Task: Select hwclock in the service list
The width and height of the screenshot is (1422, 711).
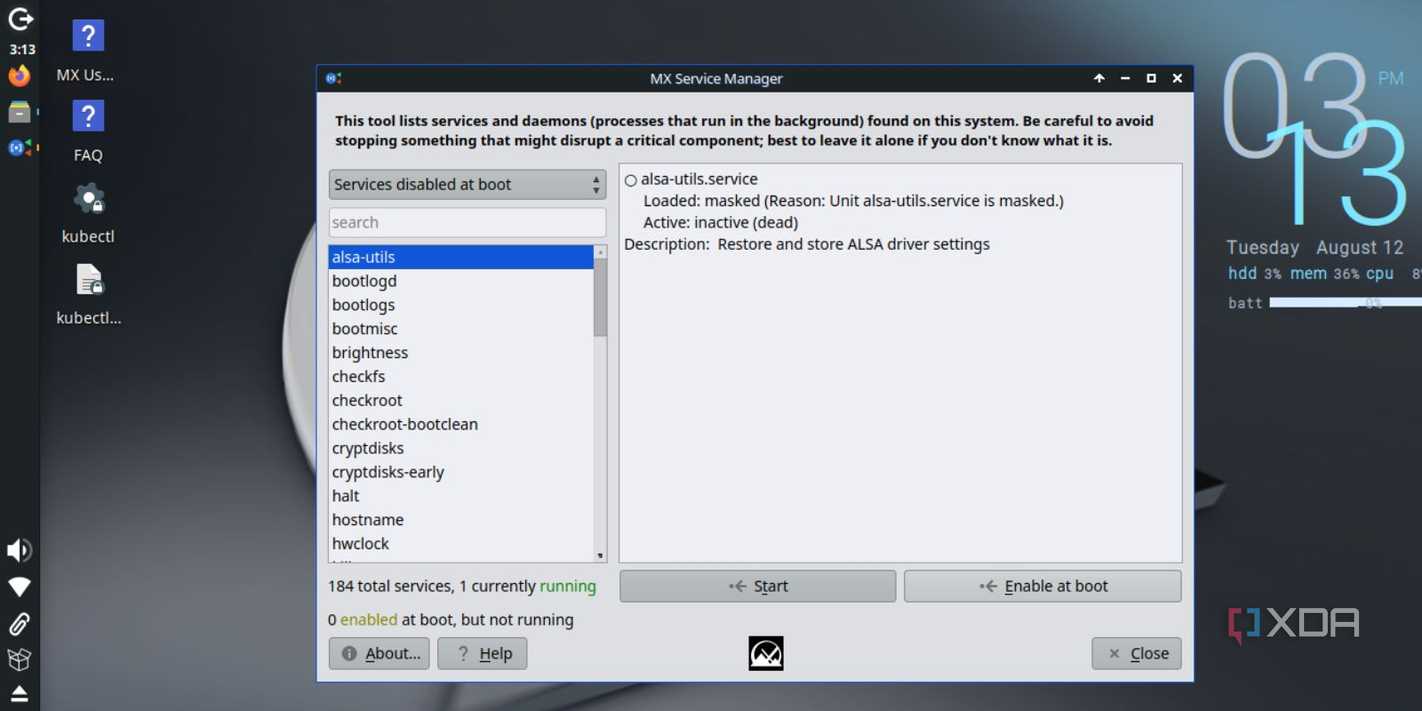Action: click(x=461, y=544)
